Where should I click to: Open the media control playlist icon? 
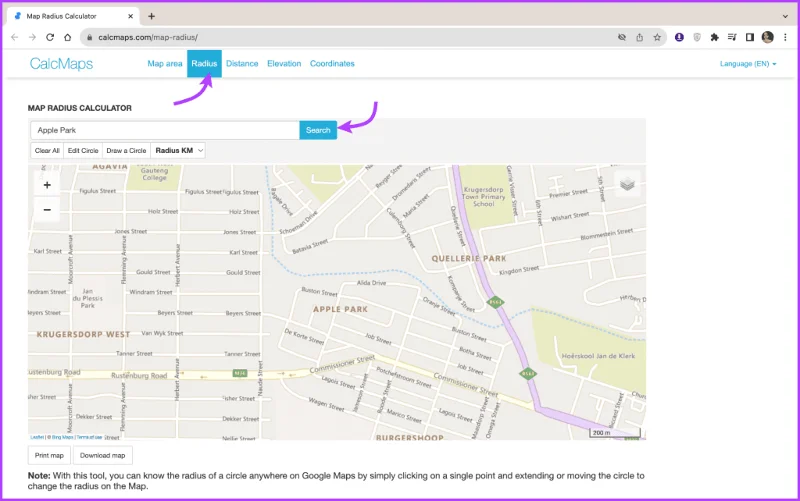tap(732, 37)
